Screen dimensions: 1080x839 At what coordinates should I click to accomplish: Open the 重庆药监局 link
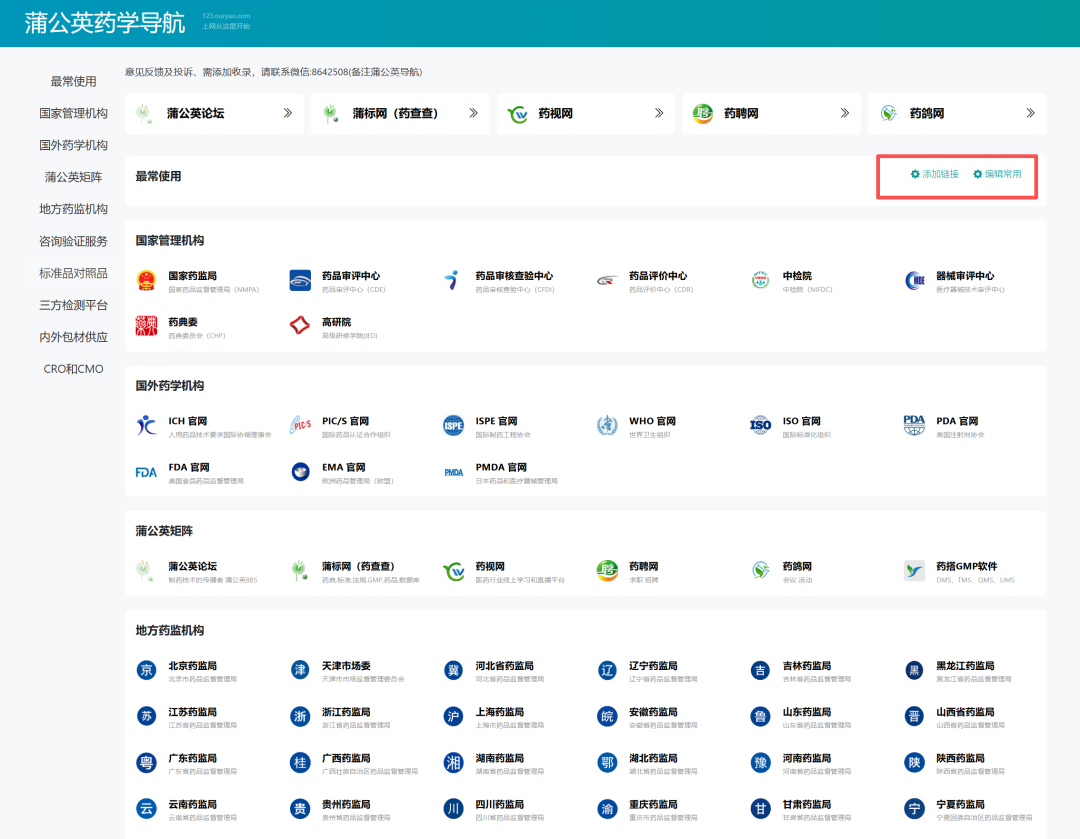653,804
